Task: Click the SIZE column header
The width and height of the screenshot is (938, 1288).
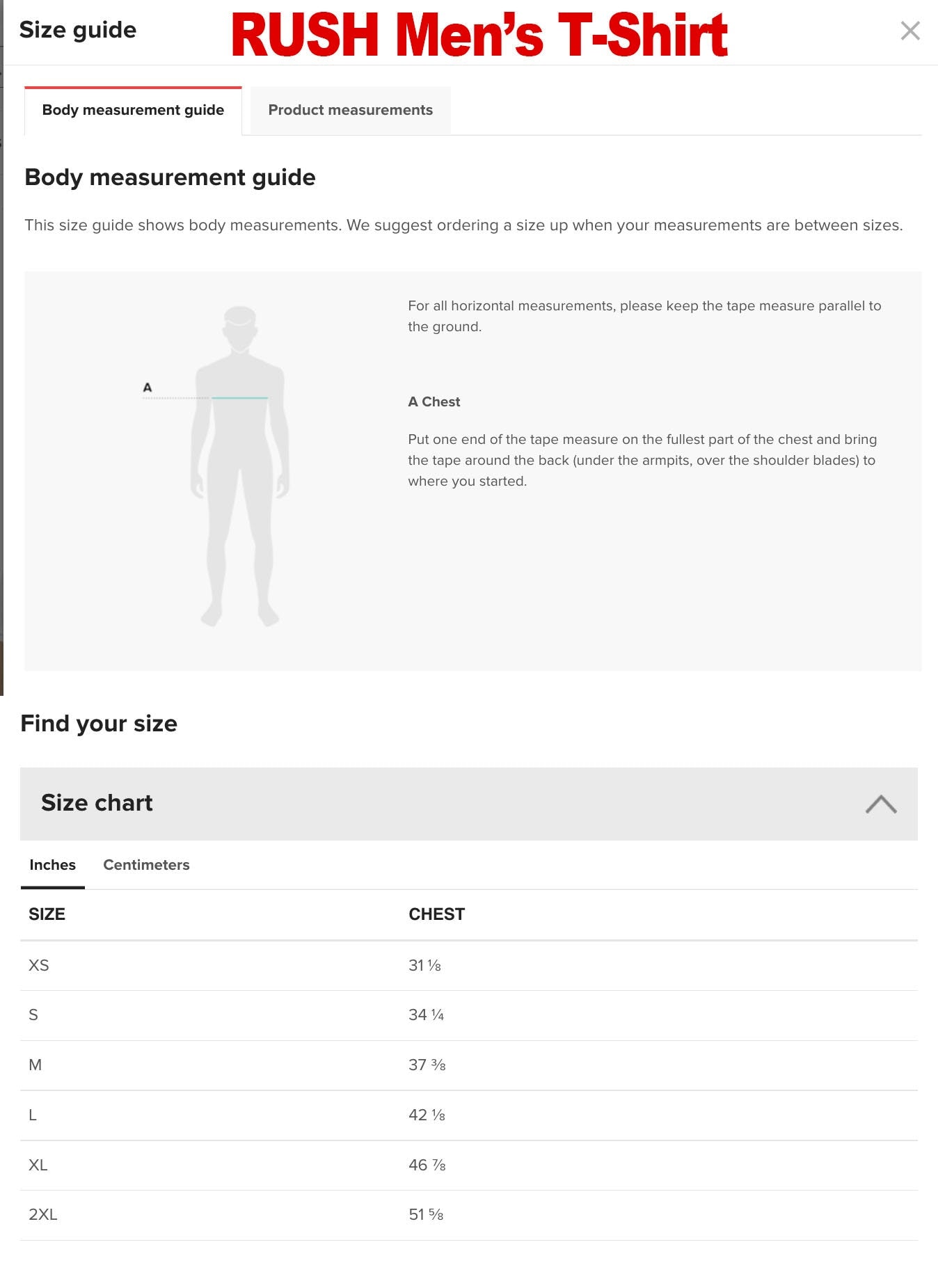Action: click(x=47, y=914)
